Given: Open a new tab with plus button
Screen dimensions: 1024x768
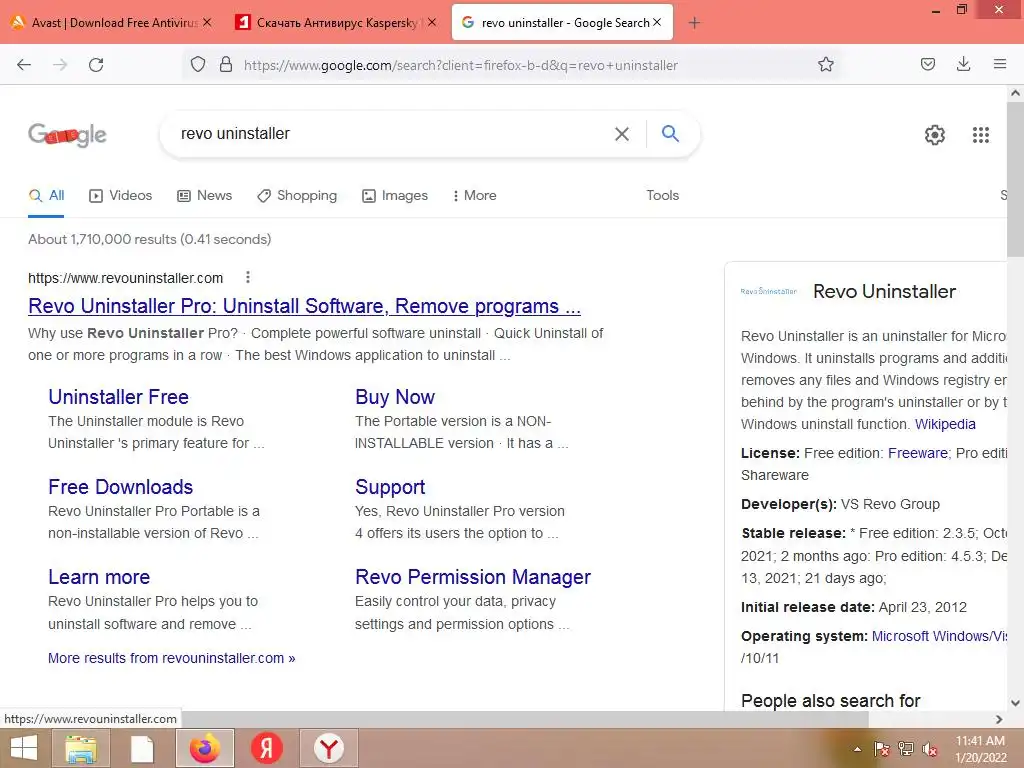Looking at the screenshot, I should point(694,23).
